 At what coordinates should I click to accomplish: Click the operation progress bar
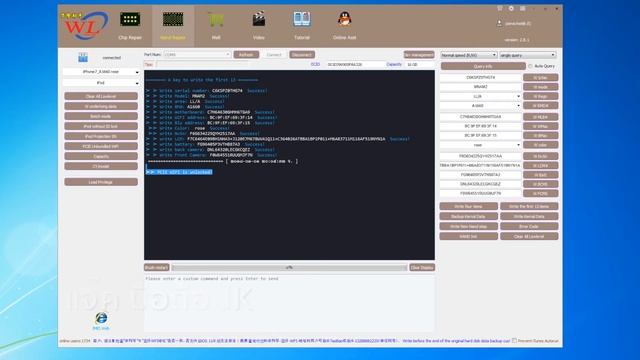coord(289,267)
